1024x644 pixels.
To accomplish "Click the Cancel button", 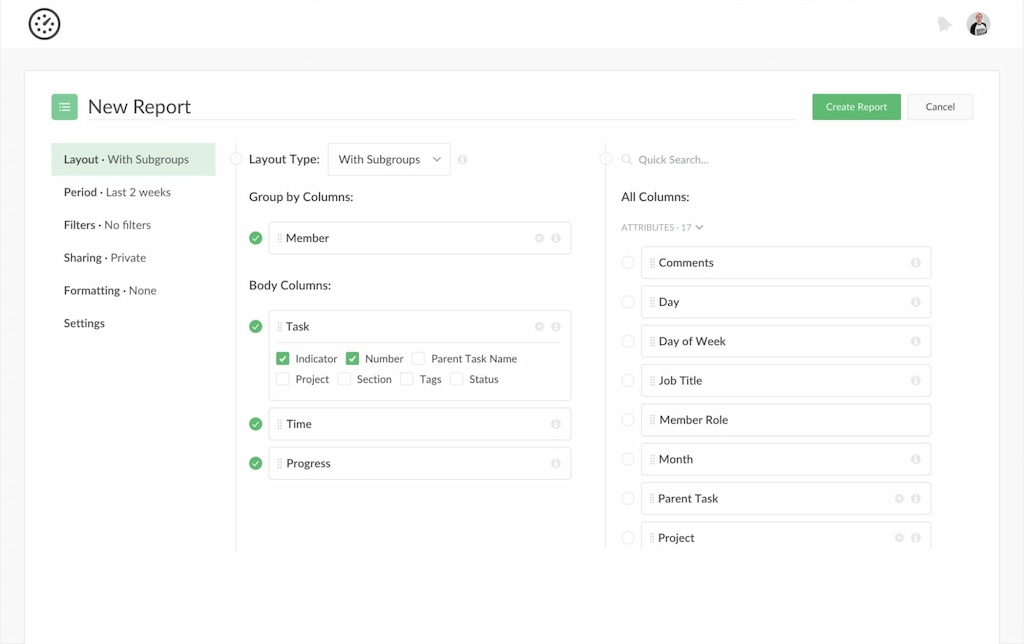I will (x=940, y=106).
